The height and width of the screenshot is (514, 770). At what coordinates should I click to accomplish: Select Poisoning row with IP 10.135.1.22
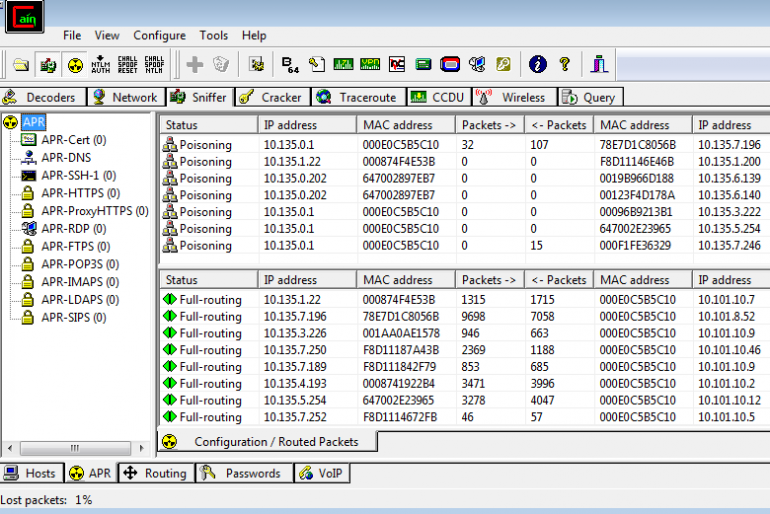(465, 162)
